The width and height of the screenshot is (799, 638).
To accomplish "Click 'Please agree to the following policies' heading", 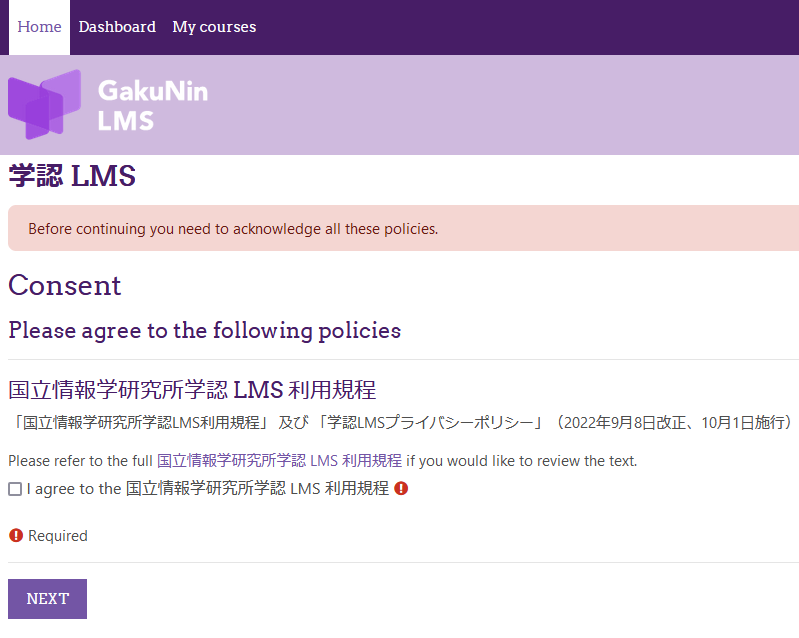I will 205,331.
